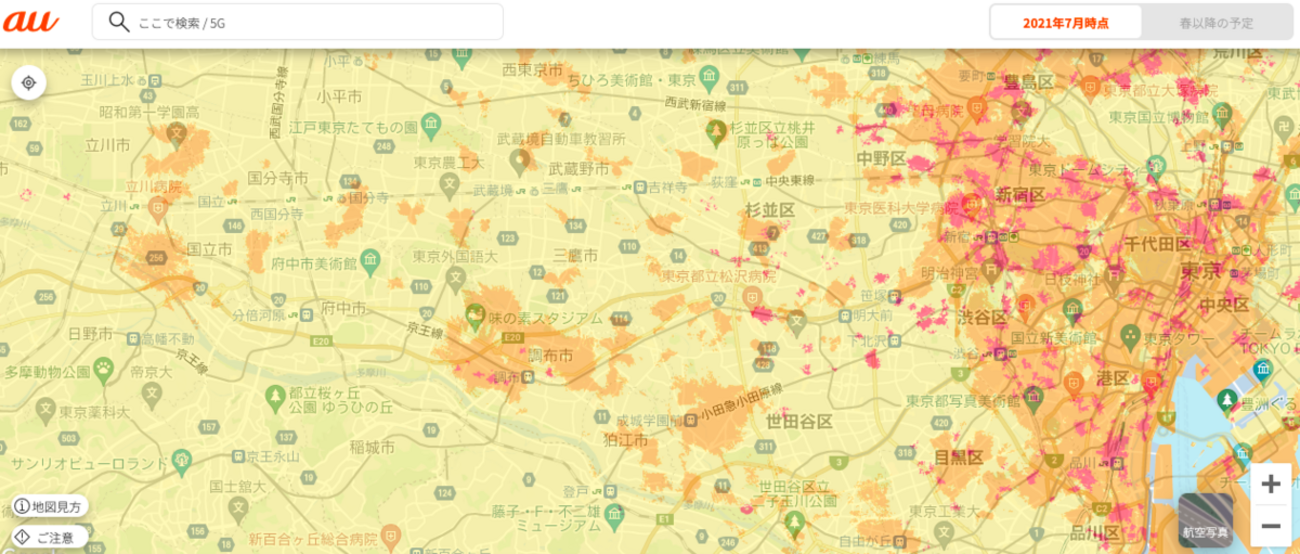Click 渋谷区 ward label
1300x554 pixels.
pyautogui.click(x=983, y=316)
